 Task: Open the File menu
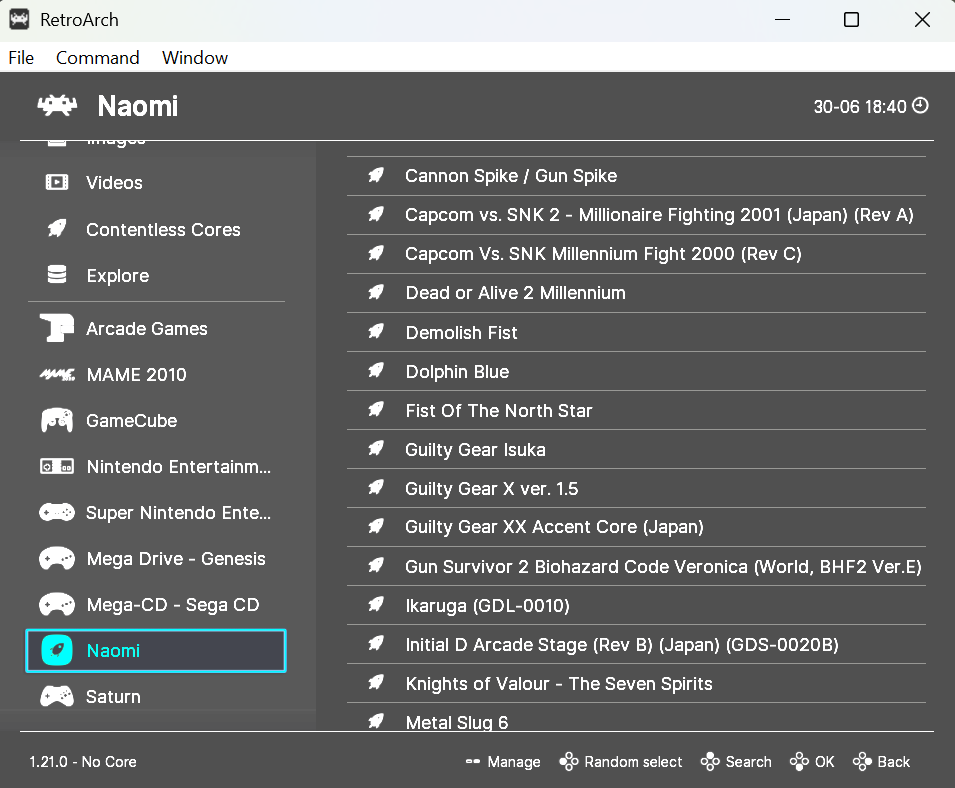pyautogui.click(x=21, y=58)
